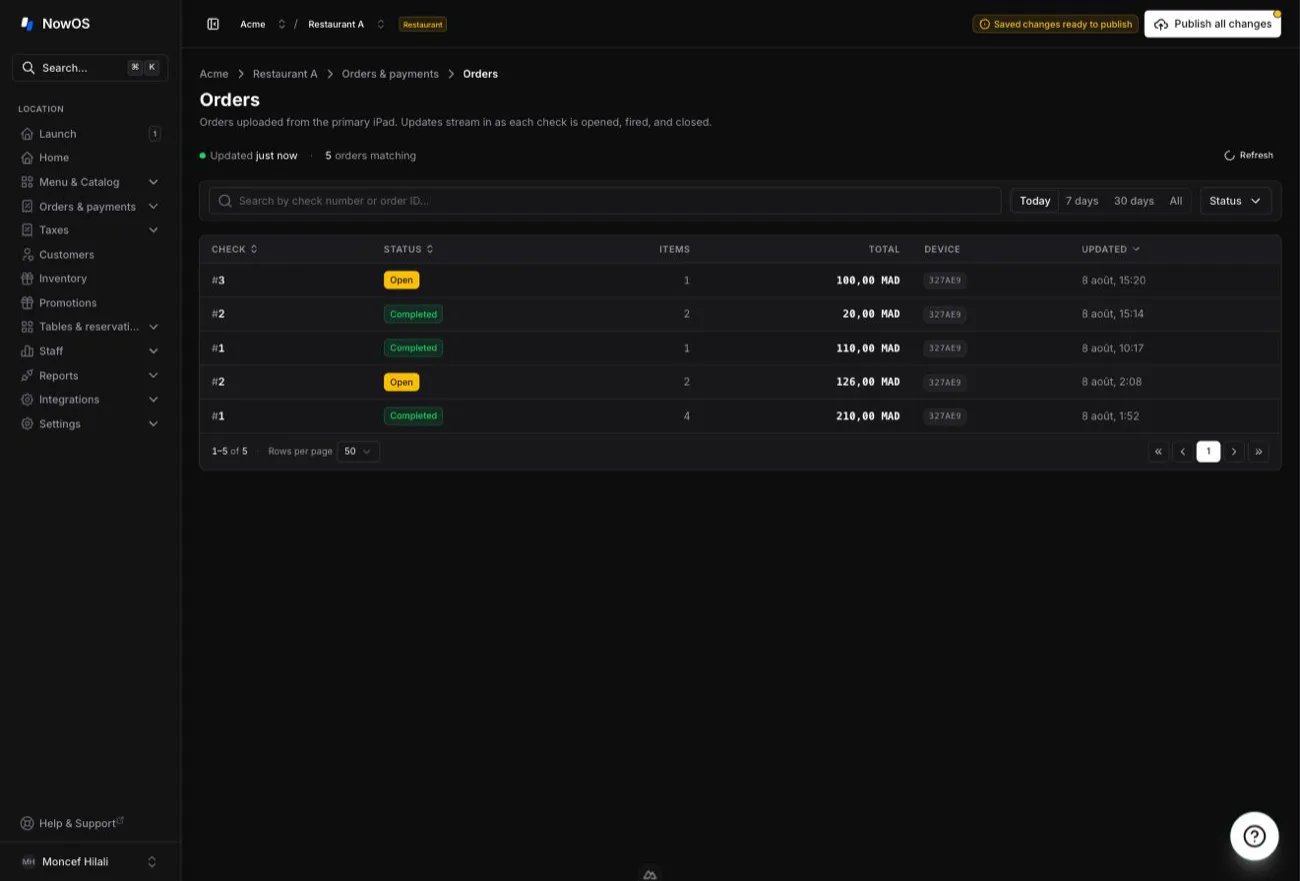This screenshot has width=1300, height=881.
Task: Expand the Reports section chevron
Action: coord(153,375)
